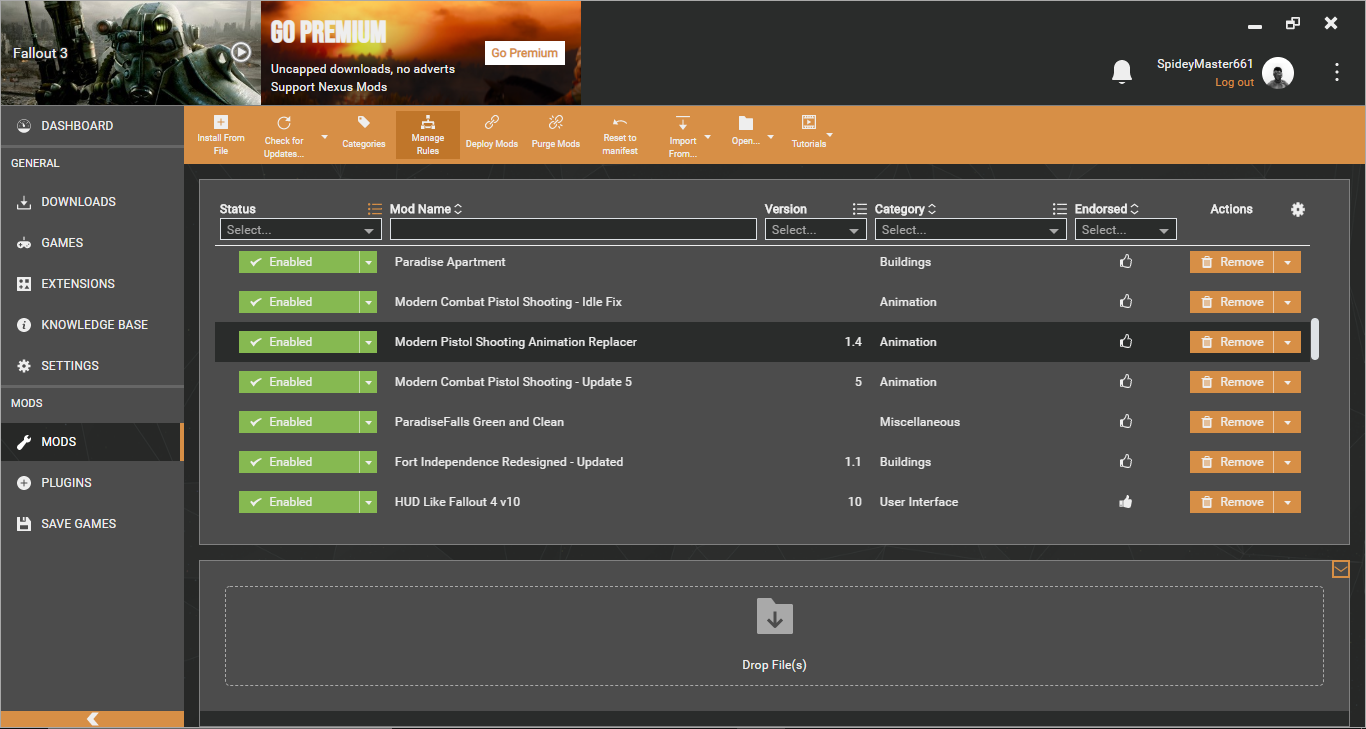The height and width of the screenshot is (729, 1366).
Task: Open the SpideyMaster661 profile avatar
Action: point(1278,72)
